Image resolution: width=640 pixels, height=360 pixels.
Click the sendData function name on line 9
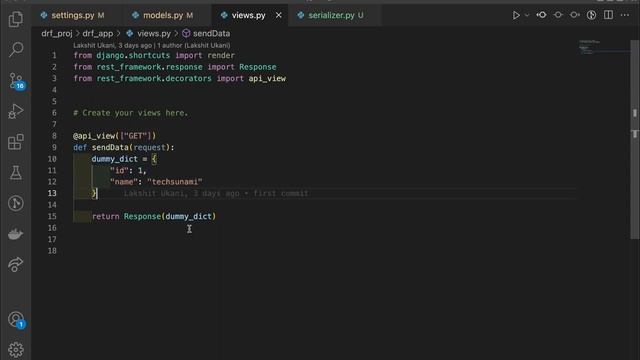point(110,147)
